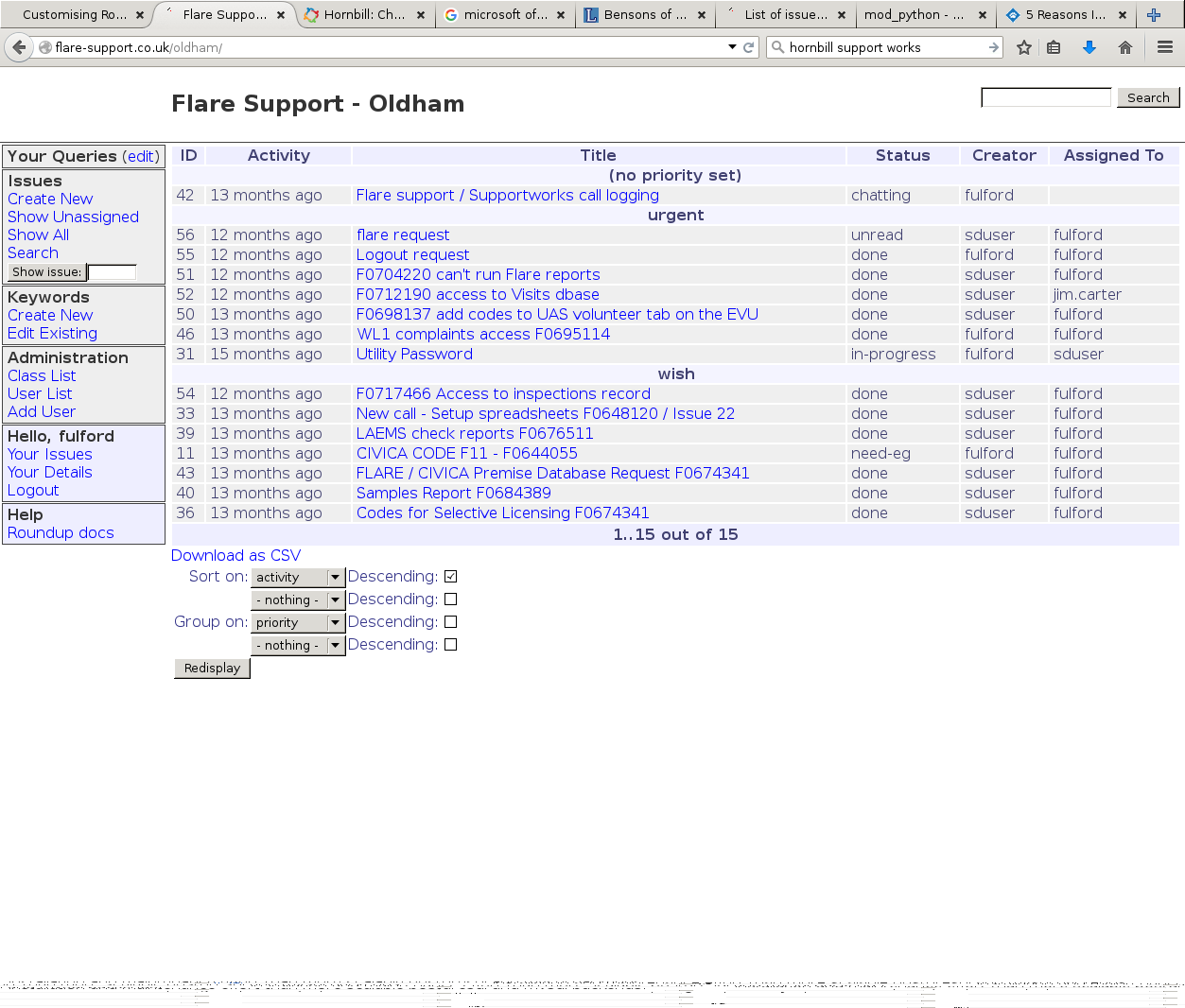
Task: Open the Roundup docs link
Action: [x=61, y=532]
